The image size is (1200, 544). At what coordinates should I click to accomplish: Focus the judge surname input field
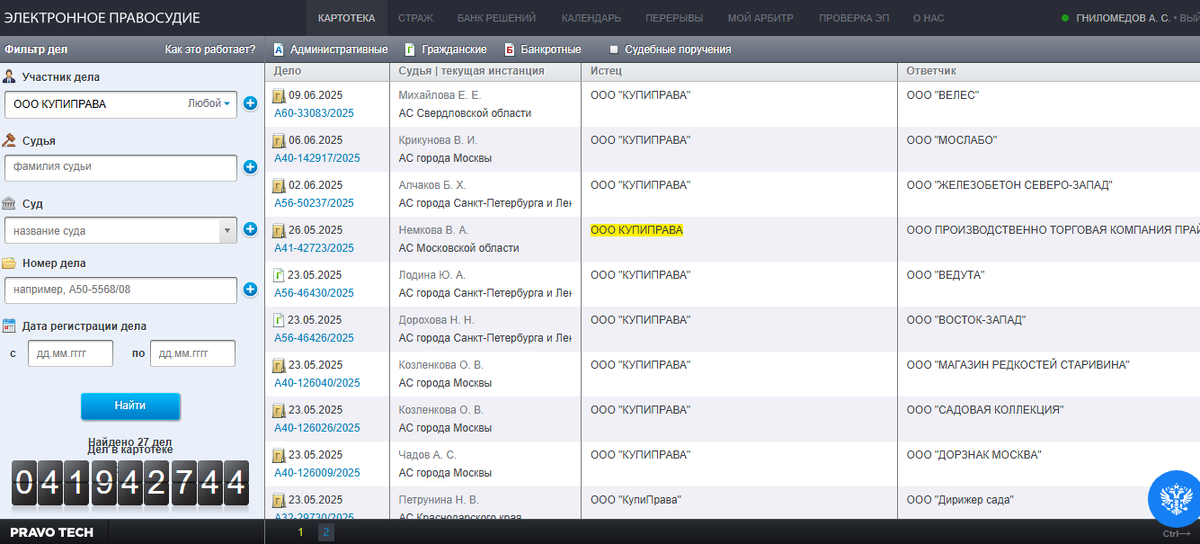click(120, 167)
